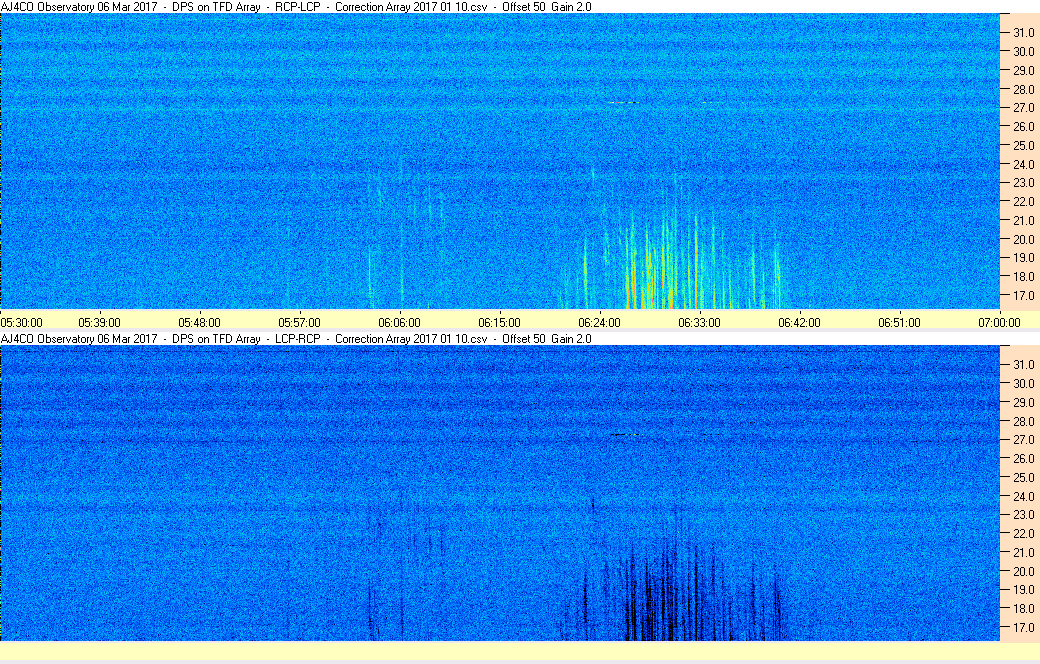Select 22.0 frequency label on LCP-RCP plot
This screenshot has height=664, width=1040.
1023,533
